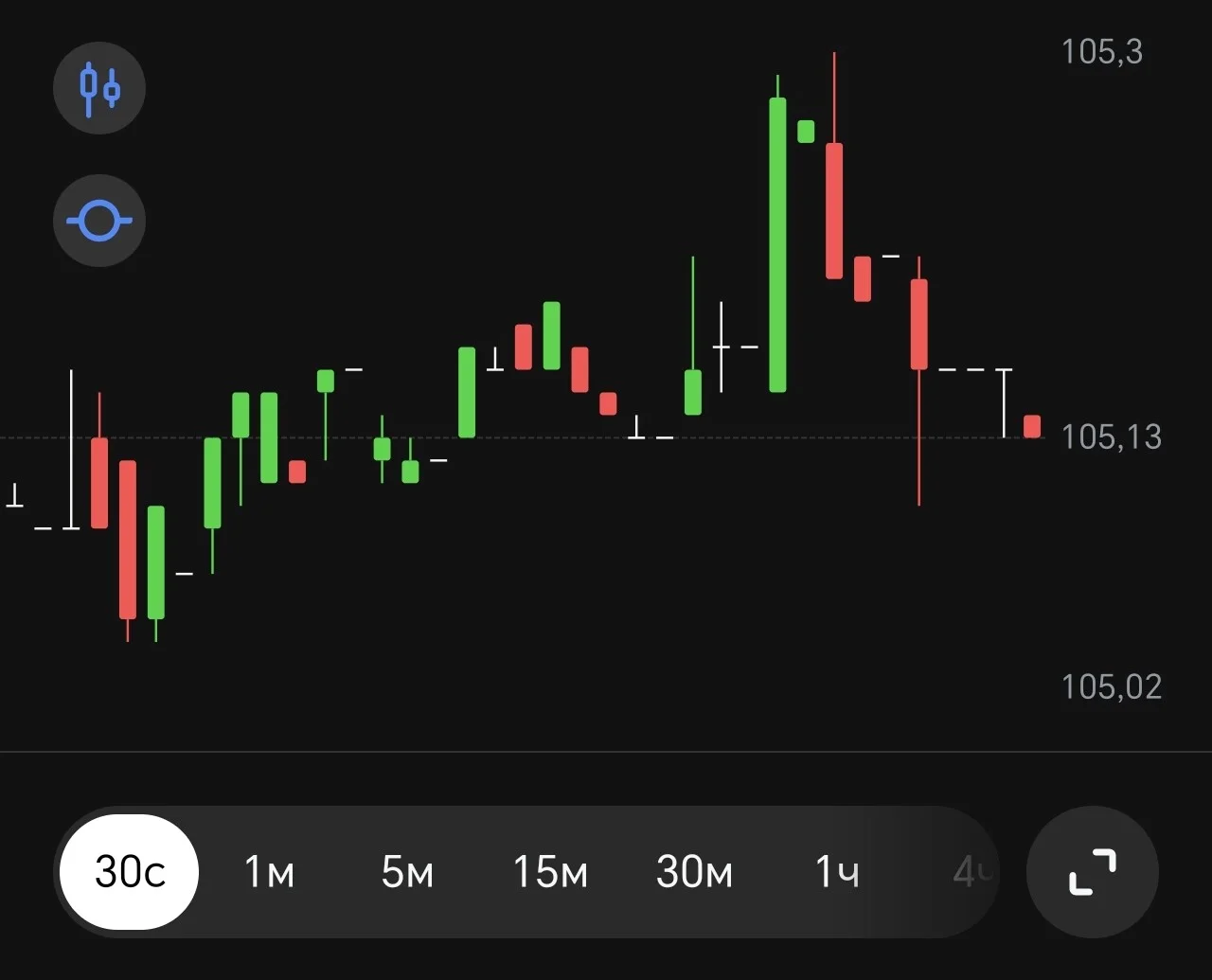Choose the 15м timeframe
Image resolution: width=1212 pixels, height=980 pixels.
click(x=549, y=872)
